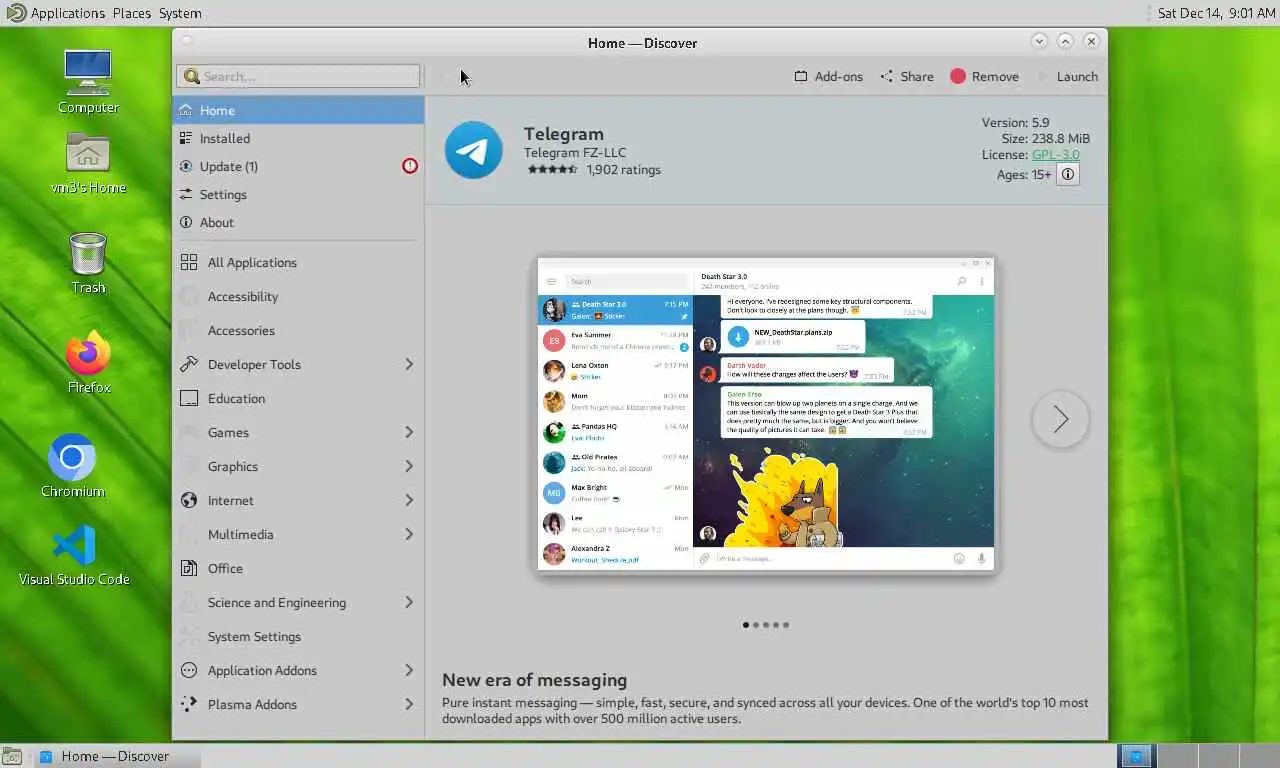Expand Multimedia category chevron
The width and height of the screenshot is (1280, 768).
[x=409, y=534]
